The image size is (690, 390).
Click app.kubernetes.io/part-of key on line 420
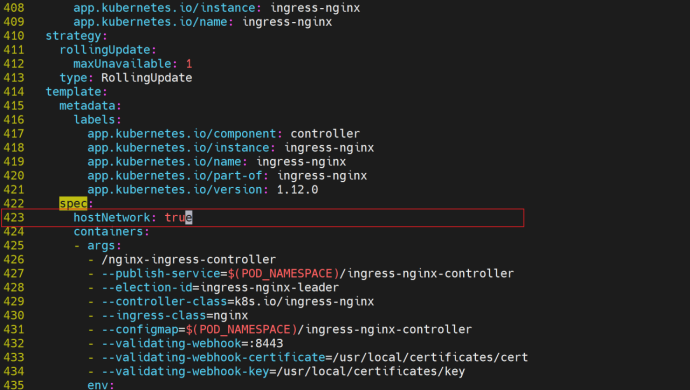point(175,176)
